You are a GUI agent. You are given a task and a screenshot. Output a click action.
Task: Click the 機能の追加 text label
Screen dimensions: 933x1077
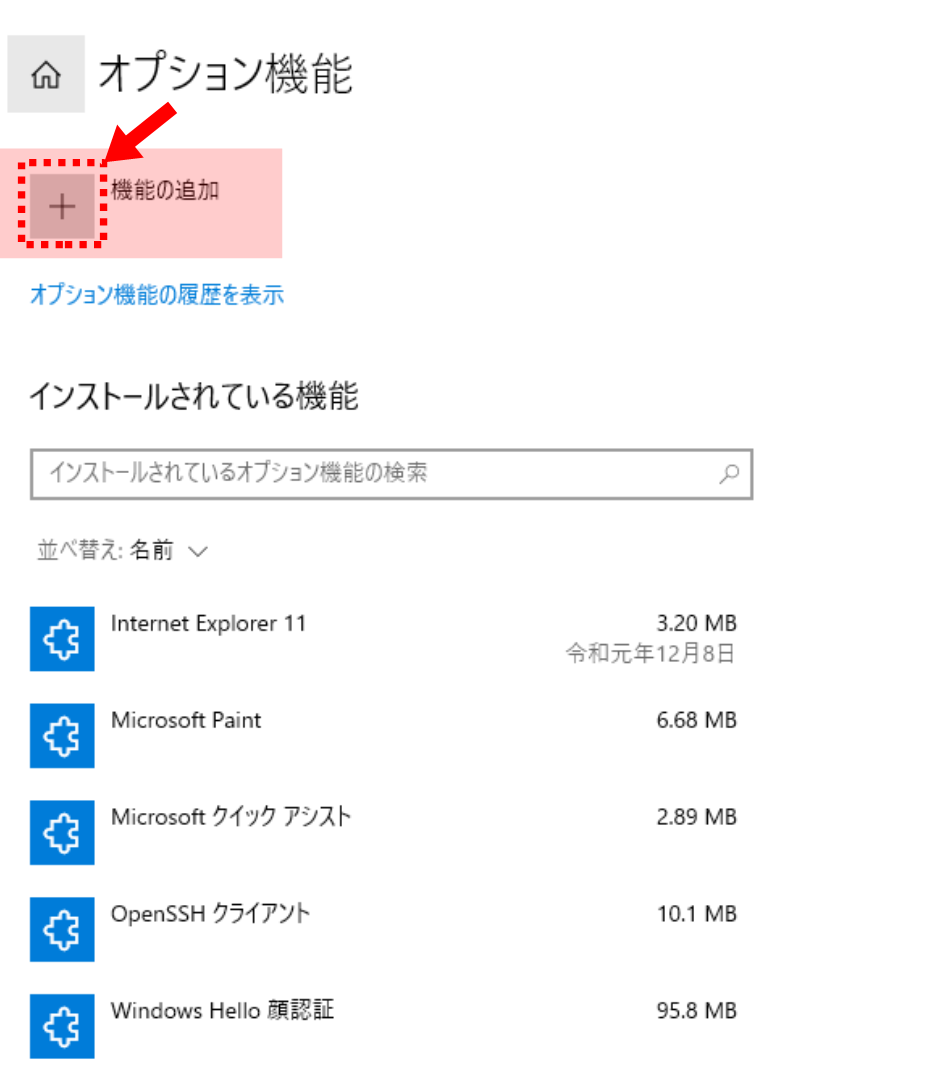pyautogui.click(x=165, y=190)
